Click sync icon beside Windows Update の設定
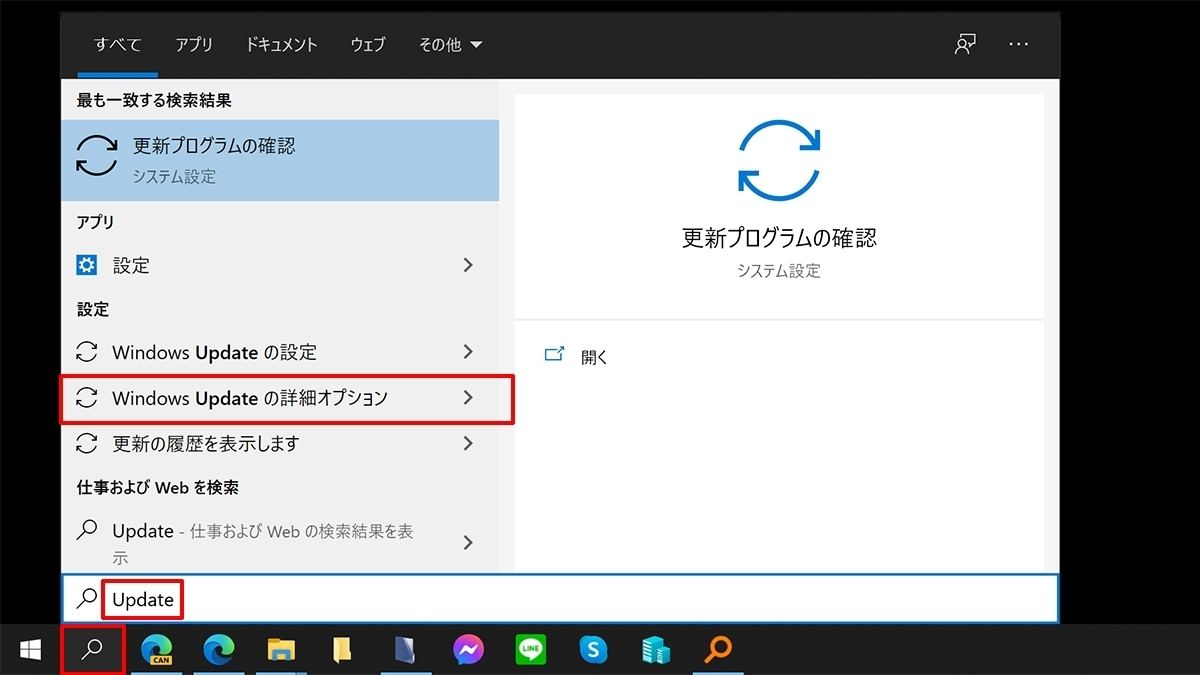Viewport: 1200px width, 675px height. [87, 352]
